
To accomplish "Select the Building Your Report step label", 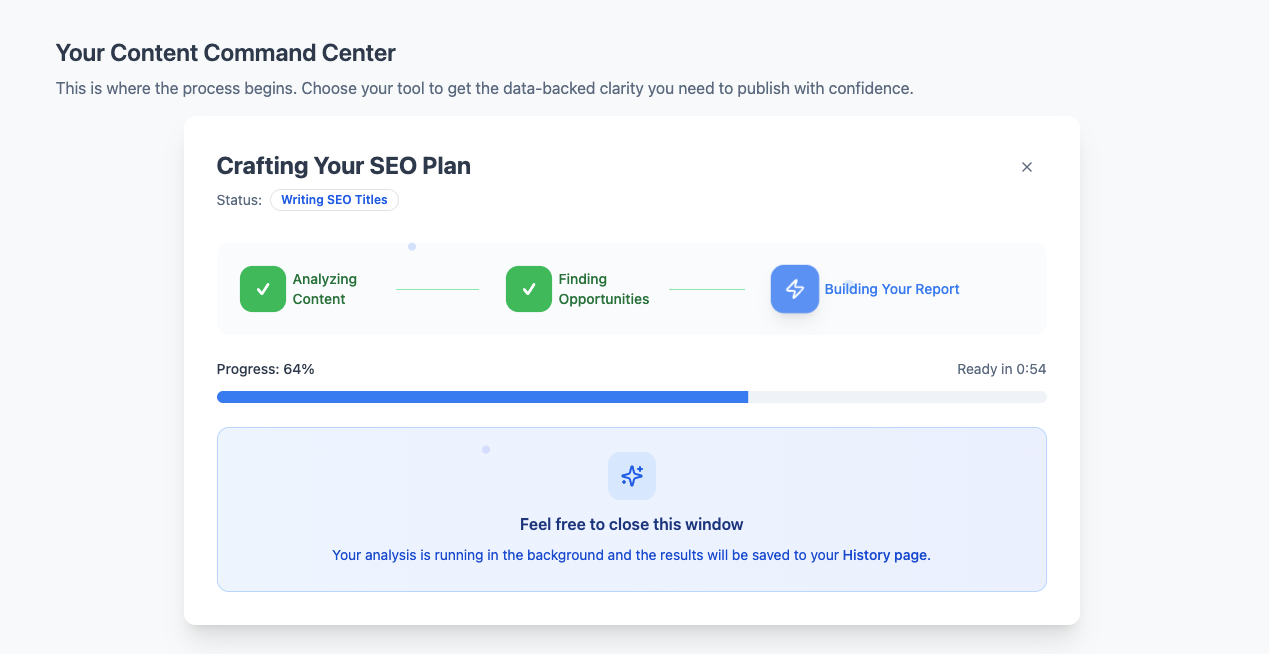I will (891, 289).
